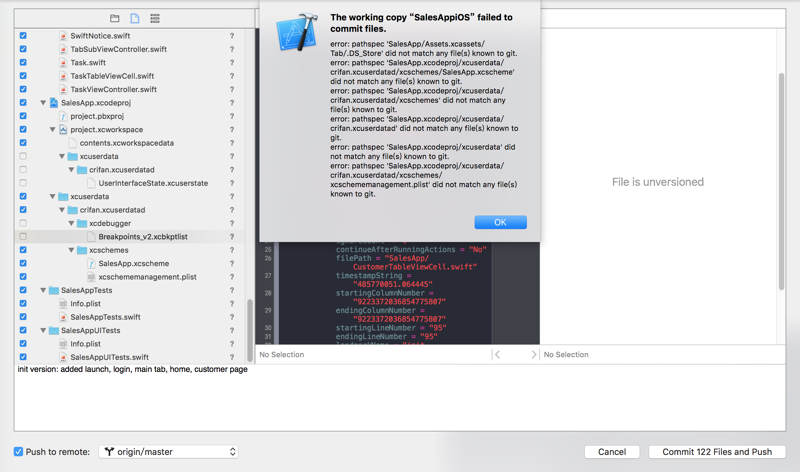Click TaskViewController.swift file icon

click(x=63, y=89)
